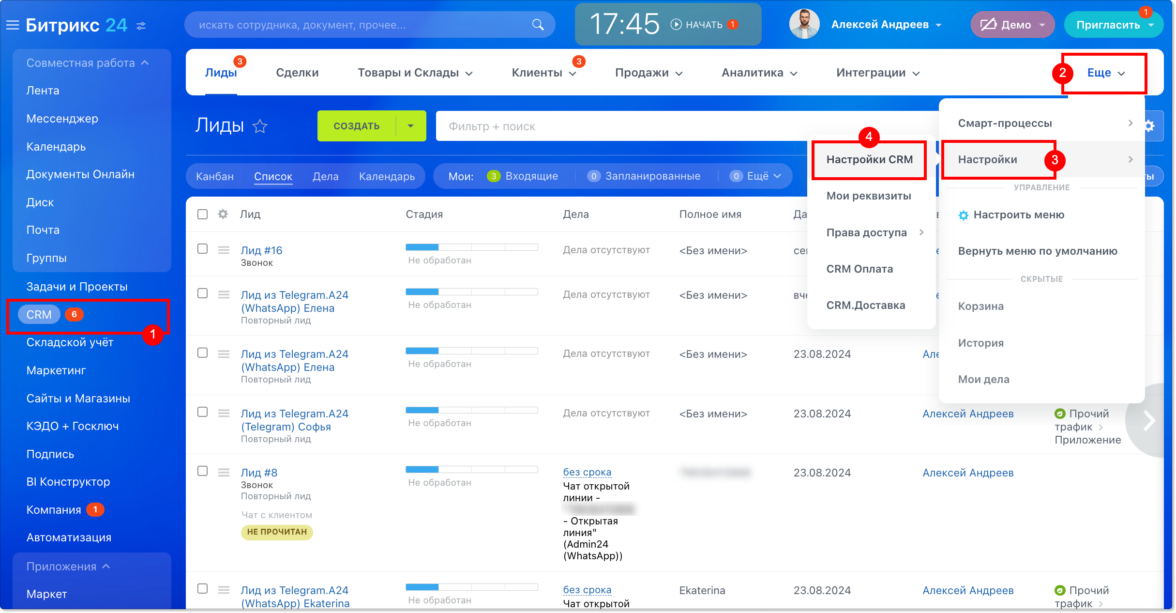Star the Лиды page as favorite
This screenshot has width=1176, height=613.
tap(260, 126)
